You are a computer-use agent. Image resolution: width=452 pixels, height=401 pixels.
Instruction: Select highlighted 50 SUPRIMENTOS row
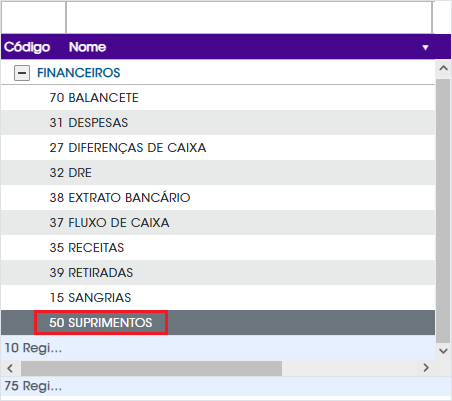(x=218, y=323)
